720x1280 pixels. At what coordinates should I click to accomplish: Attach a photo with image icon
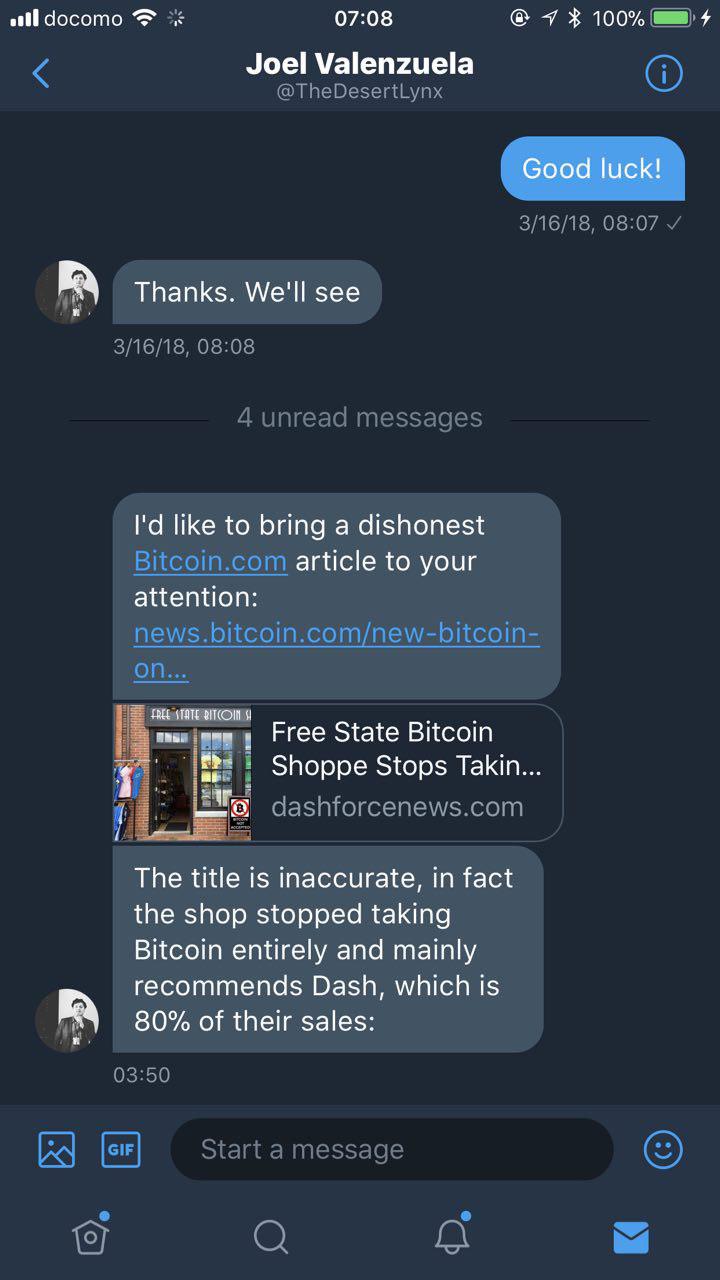(x=56, y=1149)
